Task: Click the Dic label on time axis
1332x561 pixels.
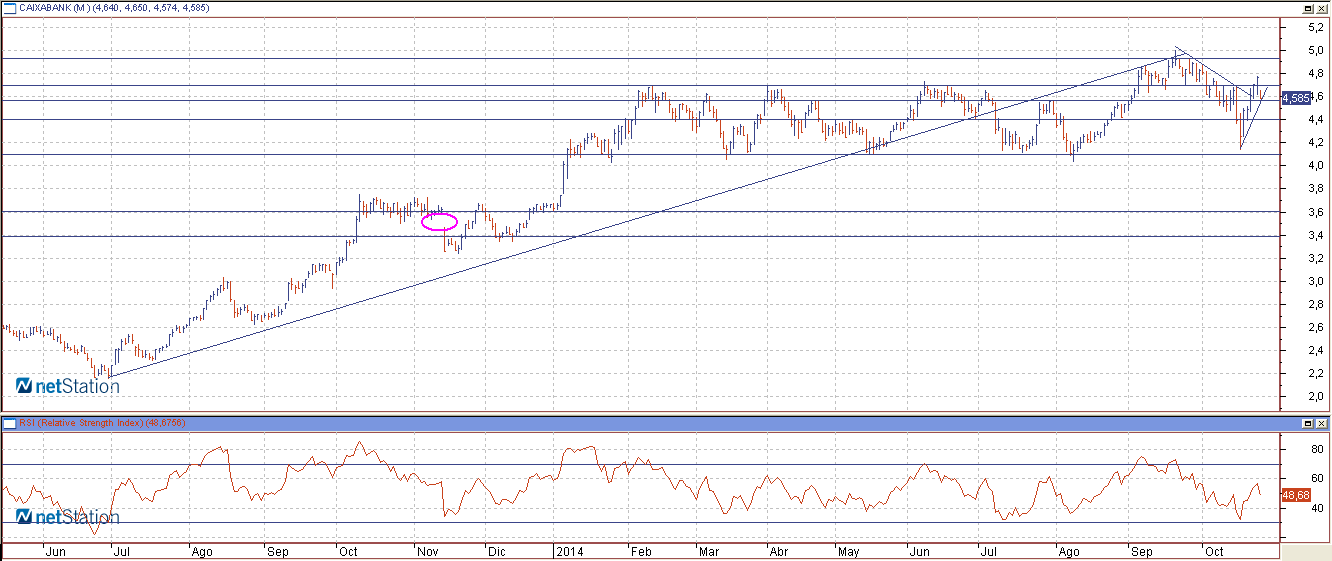Action: pos(497,551)
